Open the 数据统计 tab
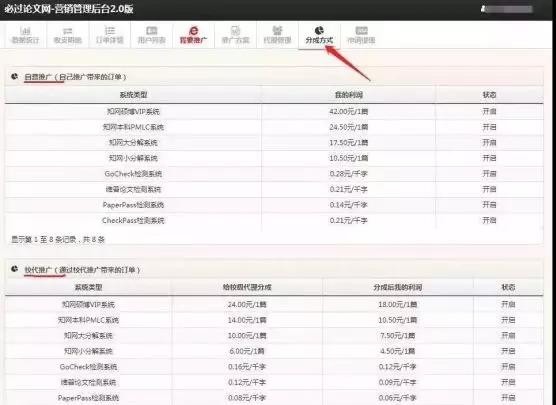This screenshot has height=405, width=556. (x=25, y=35)
